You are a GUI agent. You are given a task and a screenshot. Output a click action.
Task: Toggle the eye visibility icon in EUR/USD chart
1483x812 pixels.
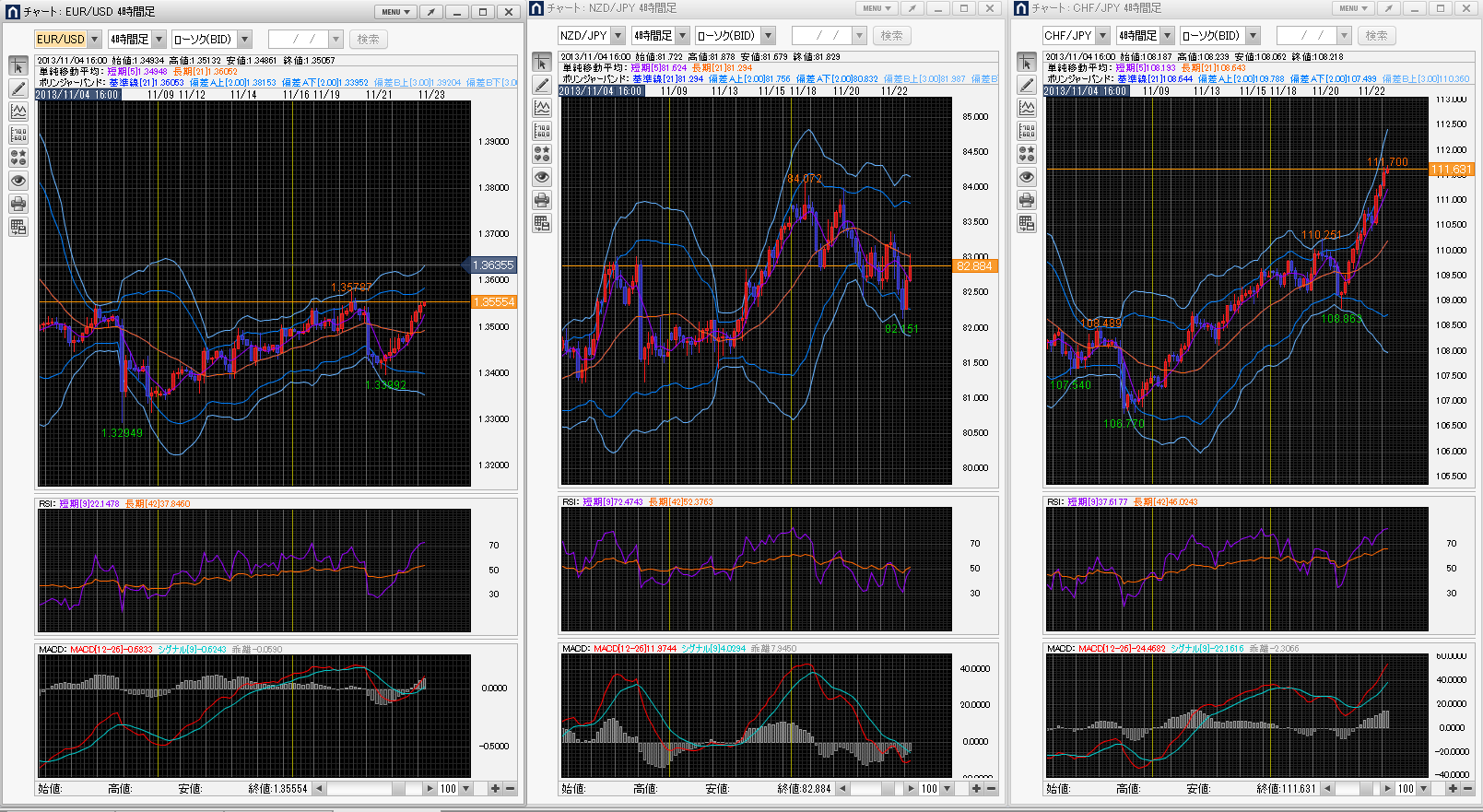[x=18, y=181]
